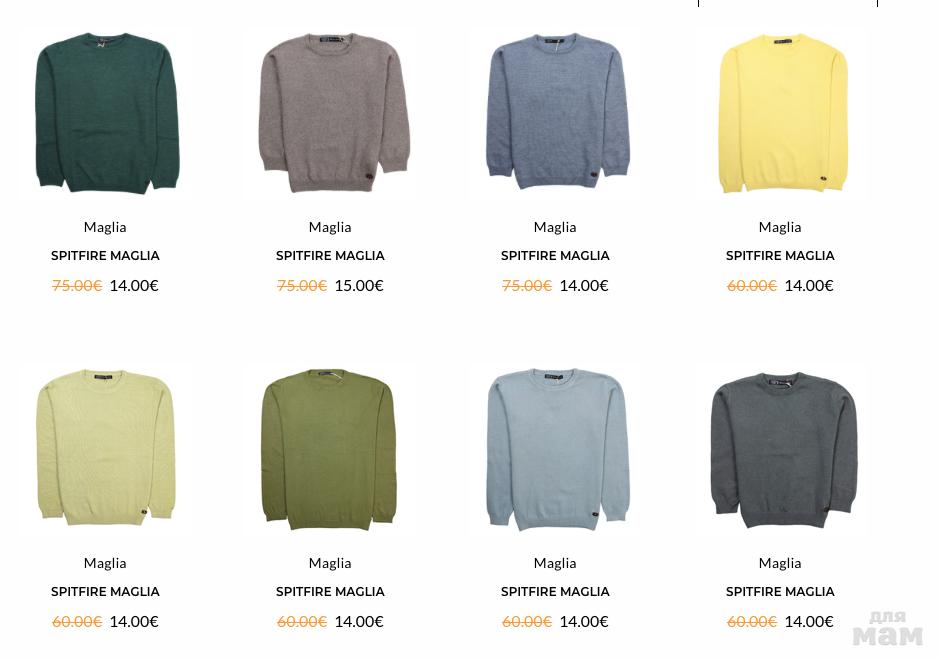Click Maglia category label under pale lime sweater
The height and width of the screenshot is (660, 938).
(x=105, y=564)
